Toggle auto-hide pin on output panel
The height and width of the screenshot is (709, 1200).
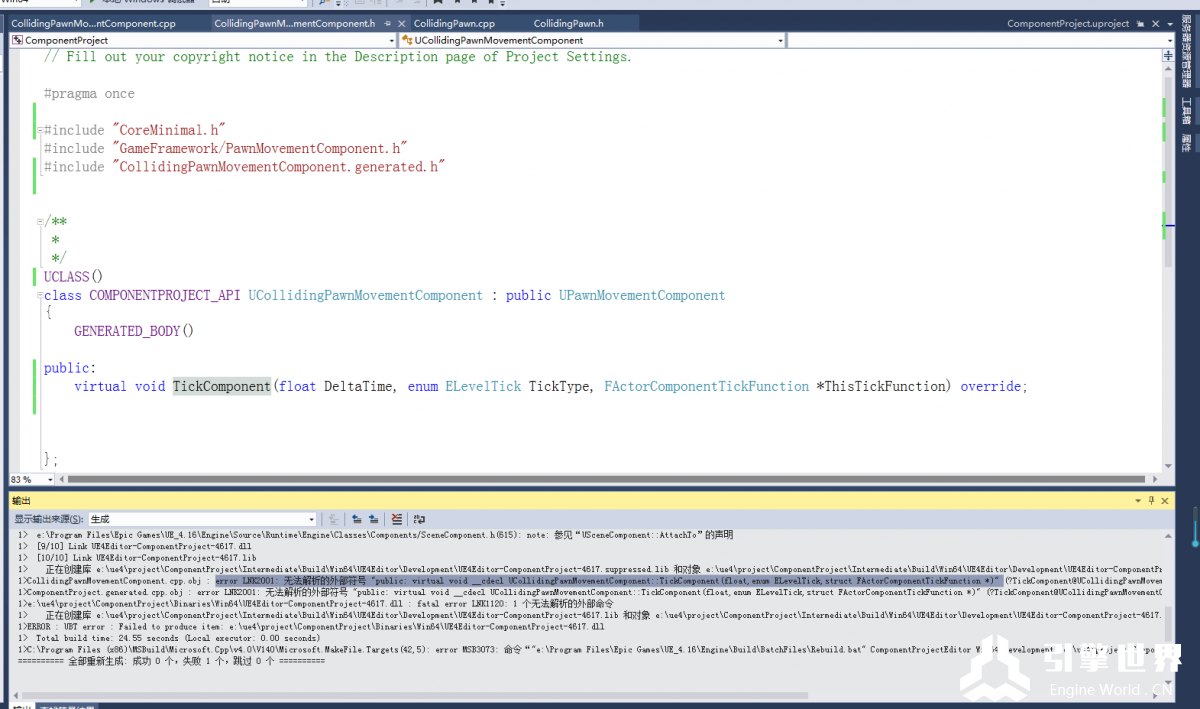coord(1152,500)
